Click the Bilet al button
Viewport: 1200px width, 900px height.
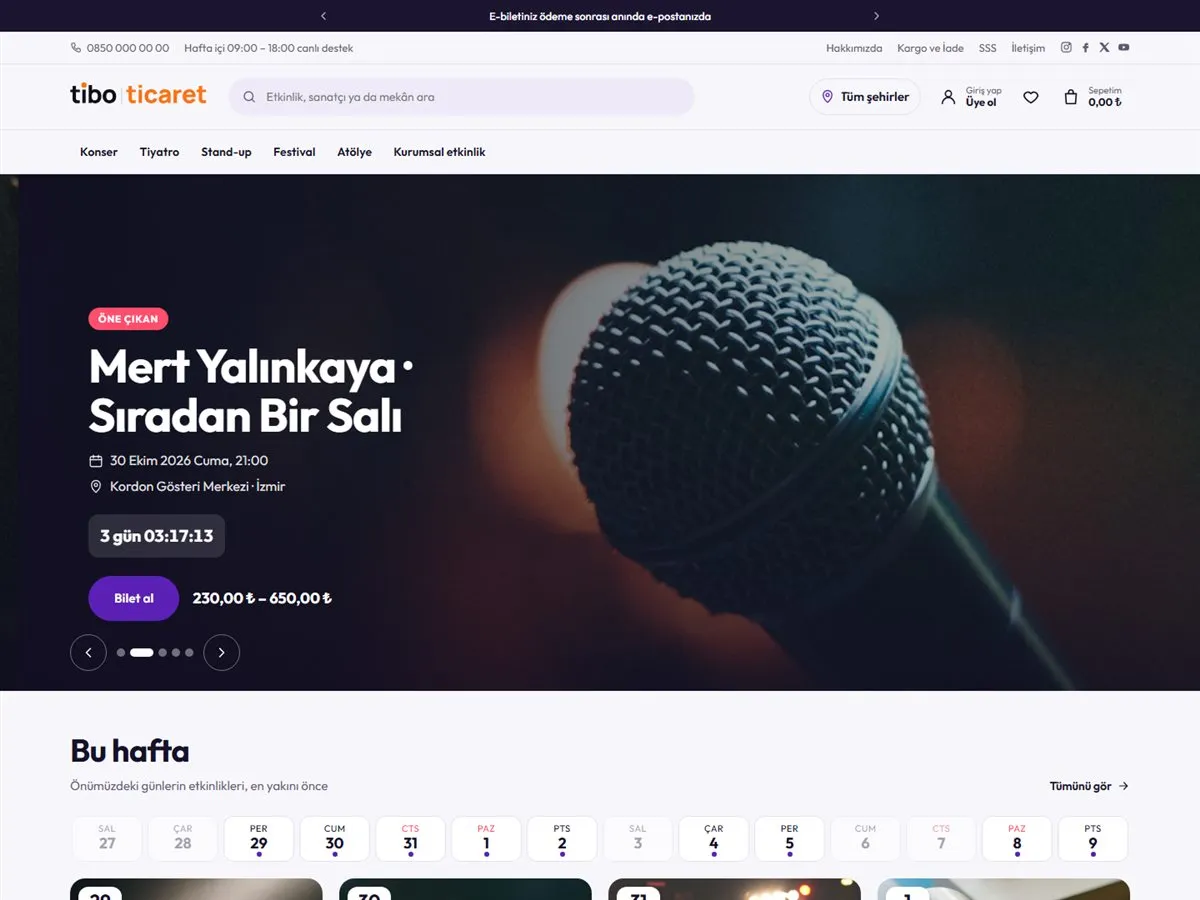click(134, 599)
